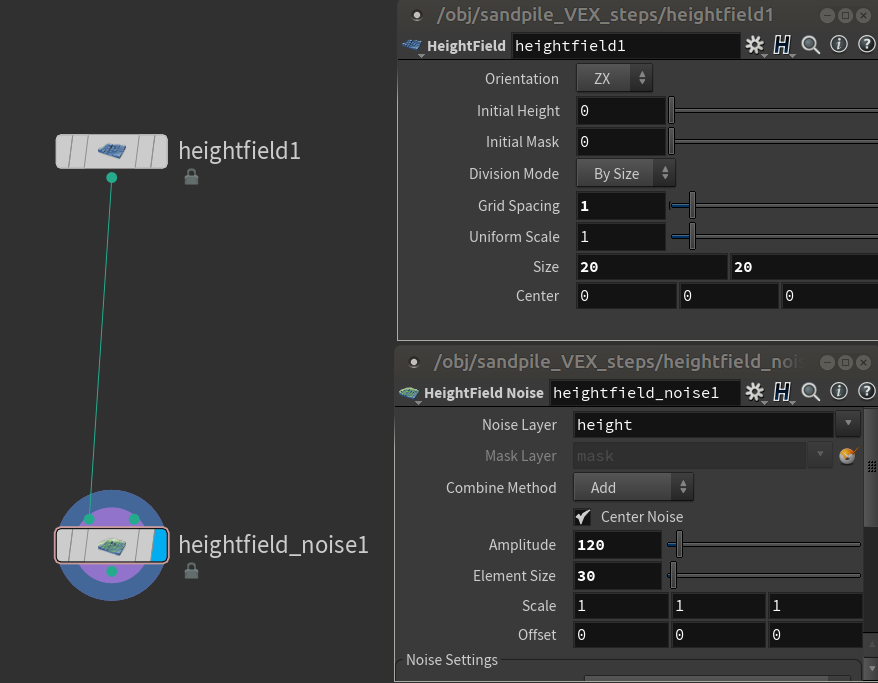
Task: Open the Combine Method dropdown
Action: [x=633, y=487]
